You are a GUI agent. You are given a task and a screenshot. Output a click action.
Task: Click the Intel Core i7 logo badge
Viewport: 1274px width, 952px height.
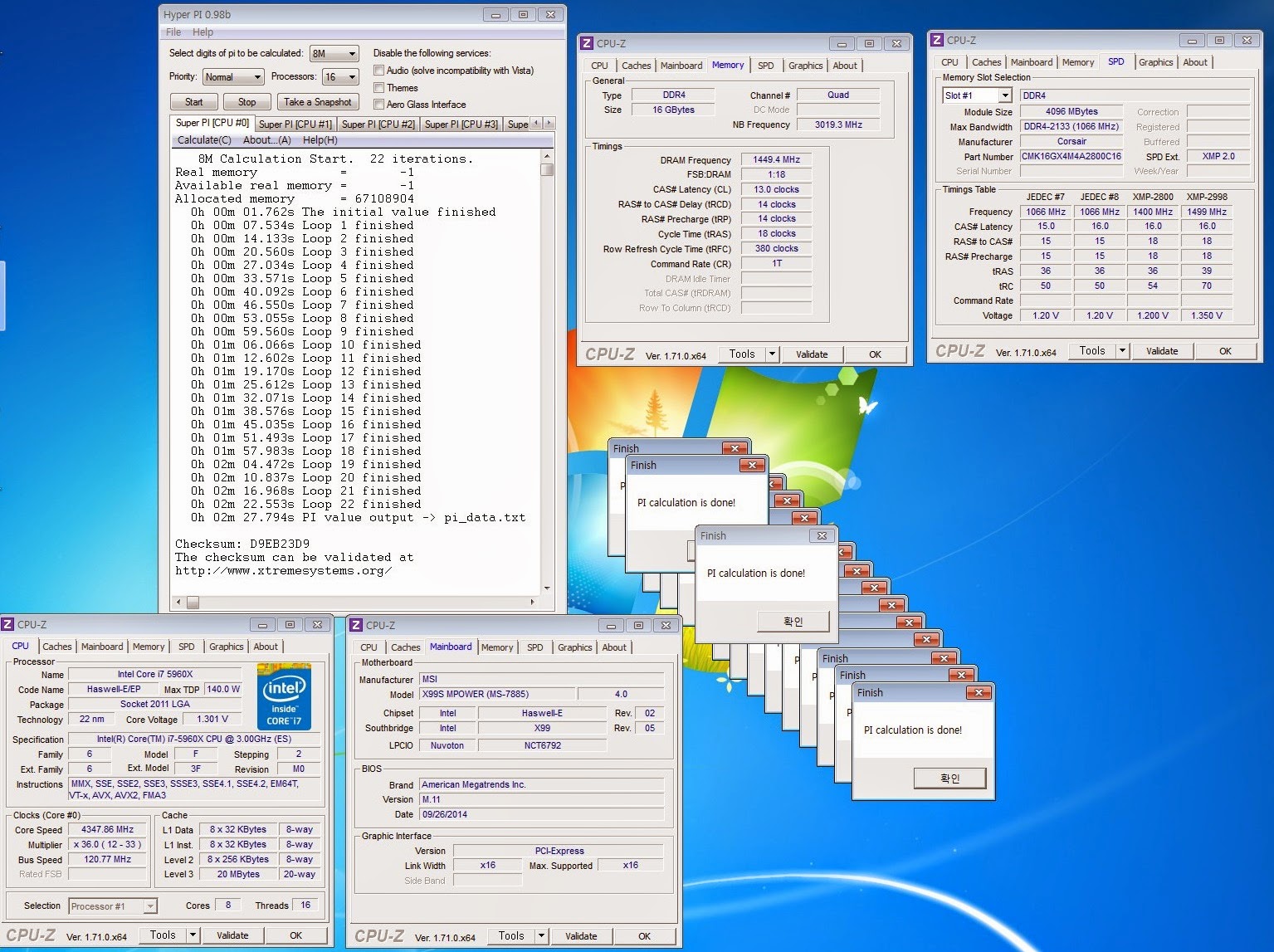point(284,696)
